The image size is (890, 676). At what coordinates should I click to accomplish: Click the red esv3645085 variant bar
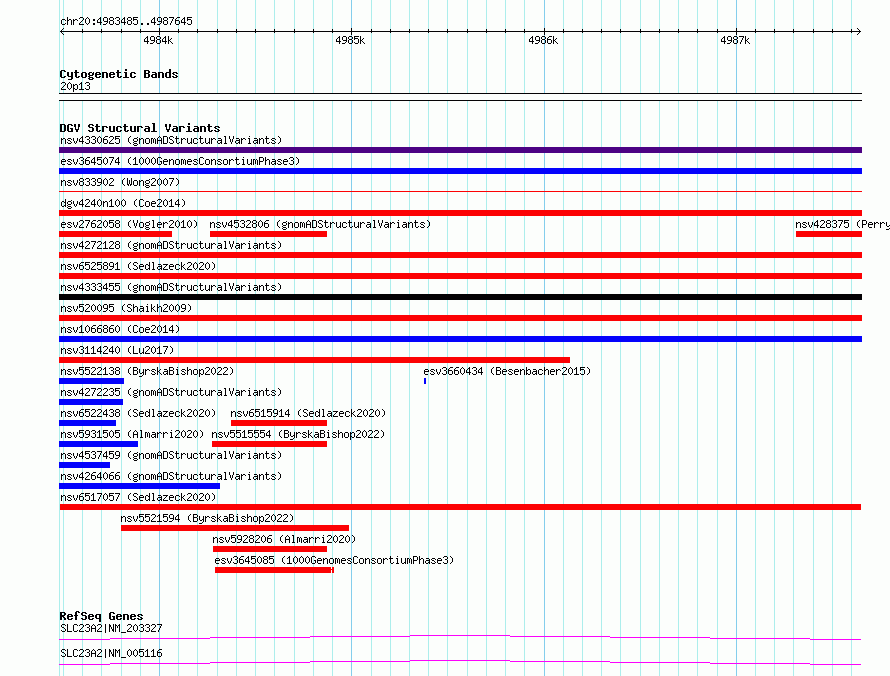(x=274, y=570)
